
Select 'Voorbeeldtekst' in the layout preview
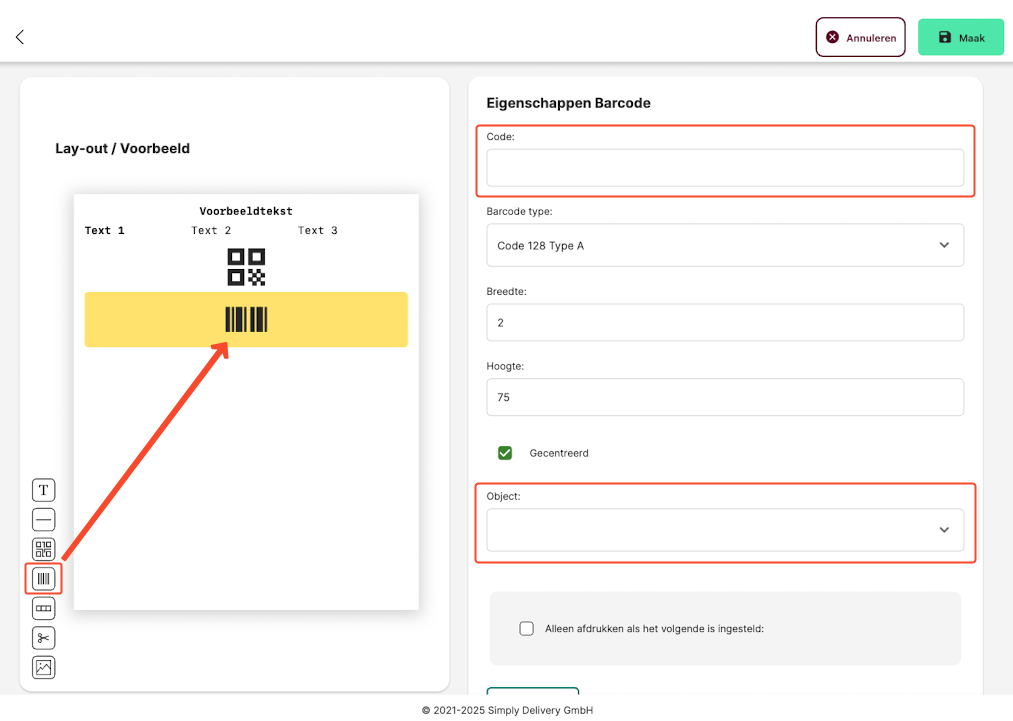click(x=246, y=211)
